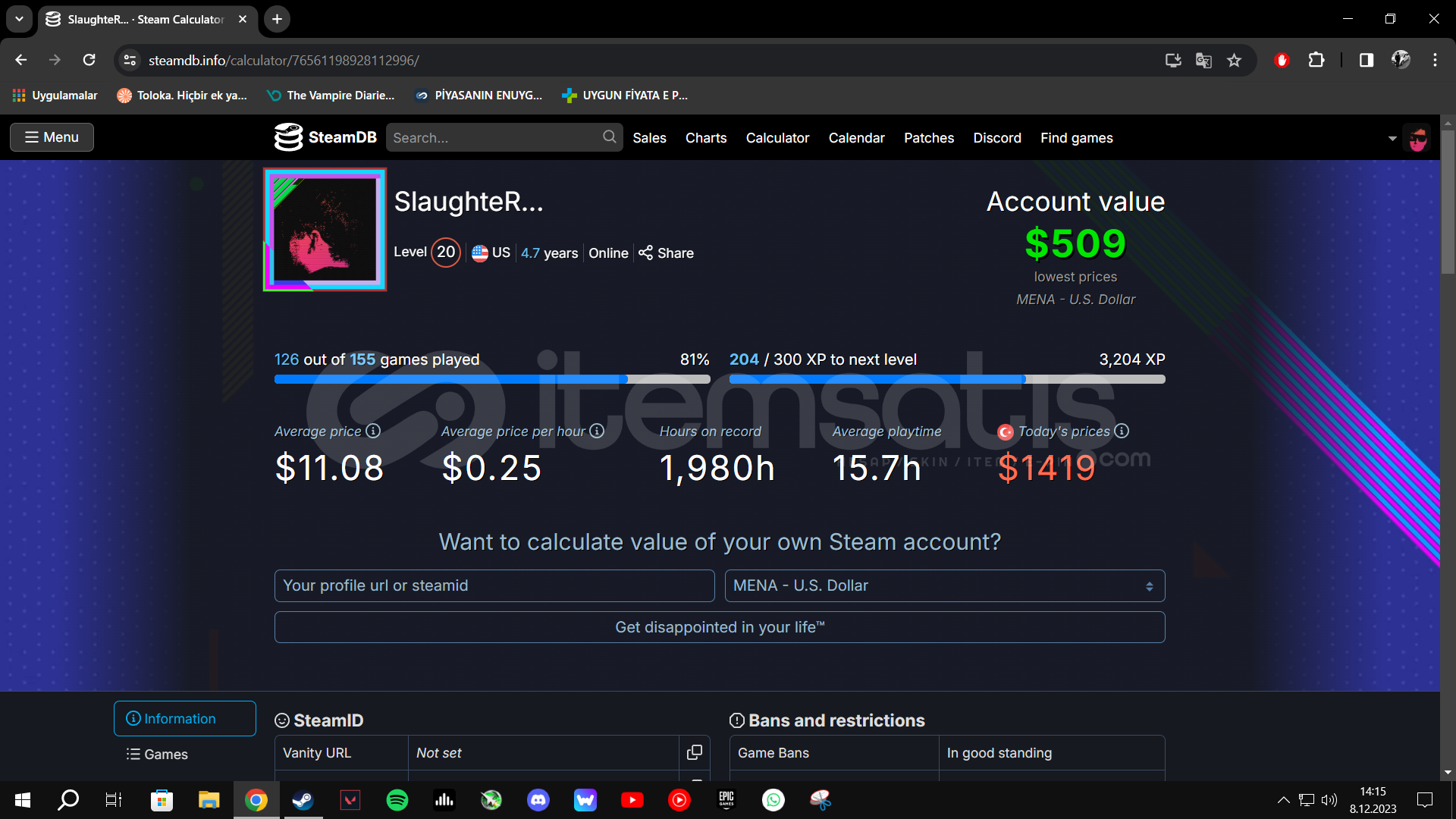Screen dimensions: 1456x819
Task: Click the SteamDB Search box
Action: click(x=504, y=137)
